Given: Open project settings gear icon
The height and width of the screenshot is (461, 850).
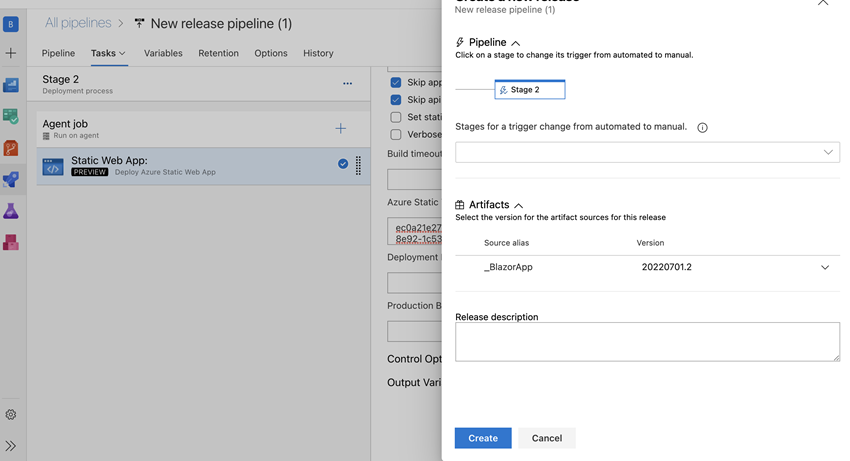Looking at the screenshot, I should point(11,415).
